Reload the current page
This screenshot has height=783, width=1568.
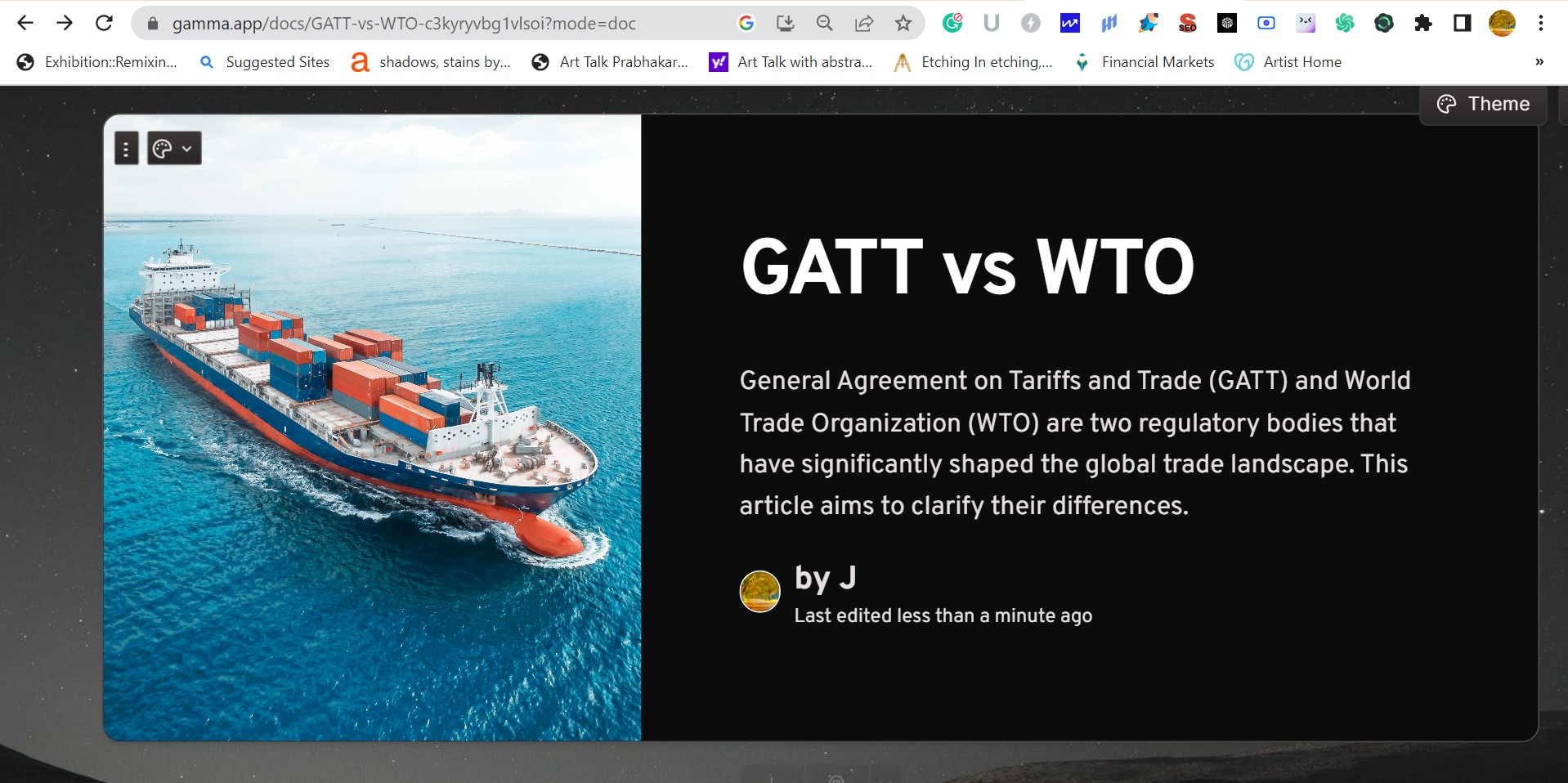pos(104,24)
